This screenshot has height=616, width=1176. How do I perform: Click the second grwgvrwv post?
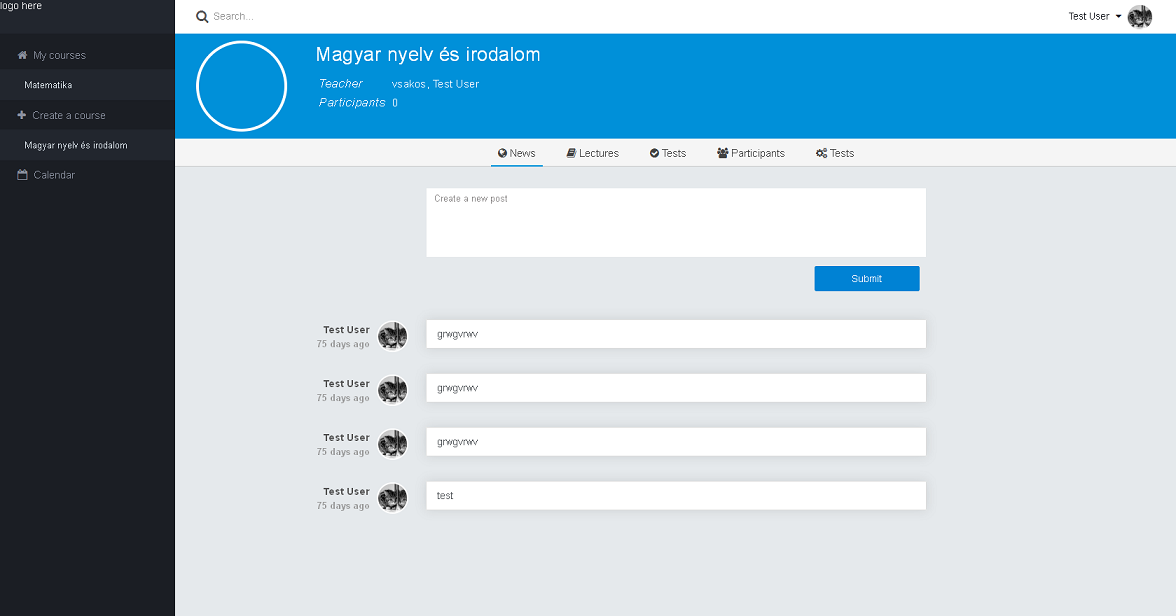pos(676,388)
